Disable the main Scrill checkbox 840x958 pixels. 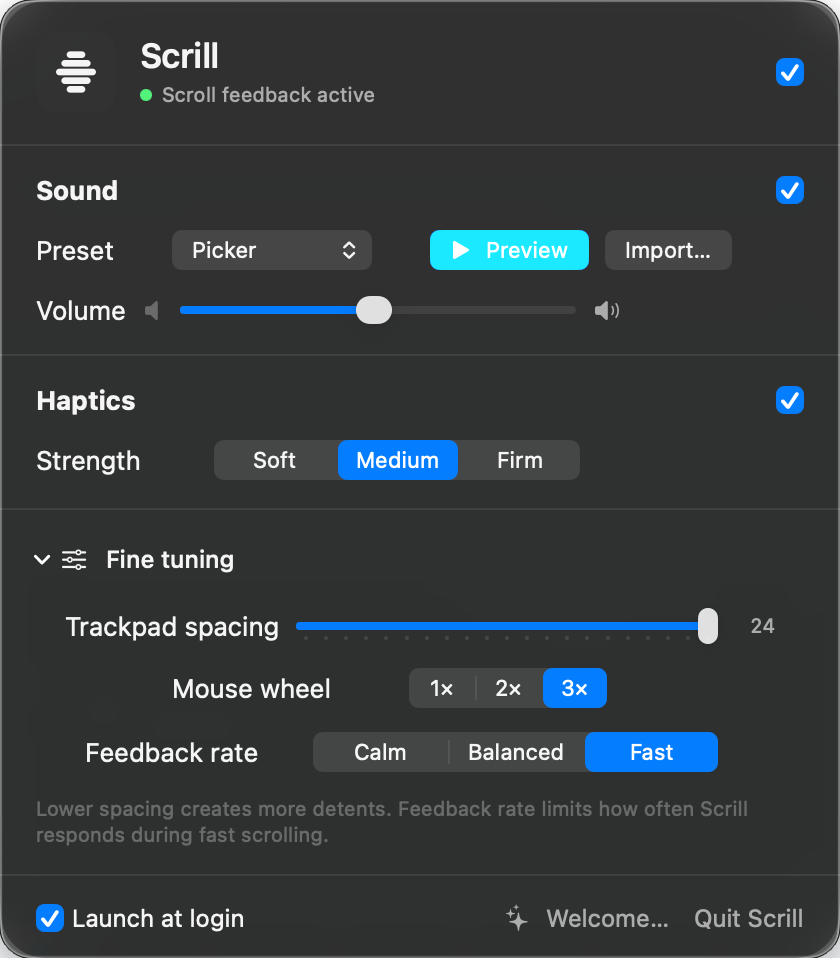pos(789,72)
